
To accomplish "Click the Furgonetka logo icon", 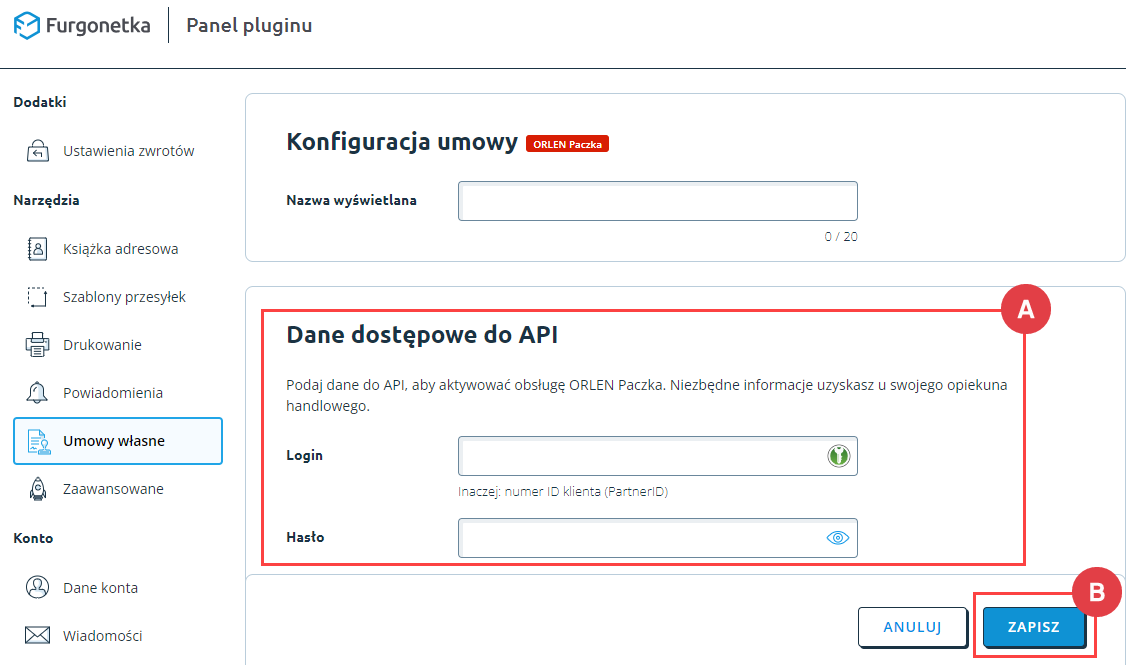I will point(26,25).
